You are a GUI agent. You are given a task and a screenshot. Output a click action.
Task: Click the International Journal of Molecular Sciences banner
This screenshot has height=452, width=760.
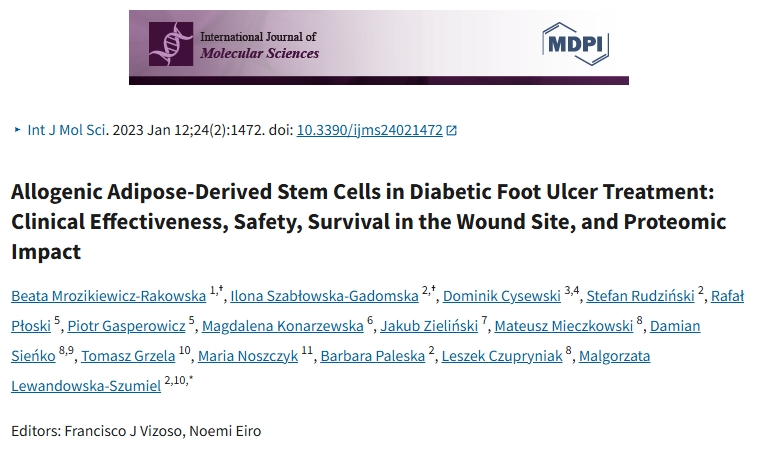(378, 46)
